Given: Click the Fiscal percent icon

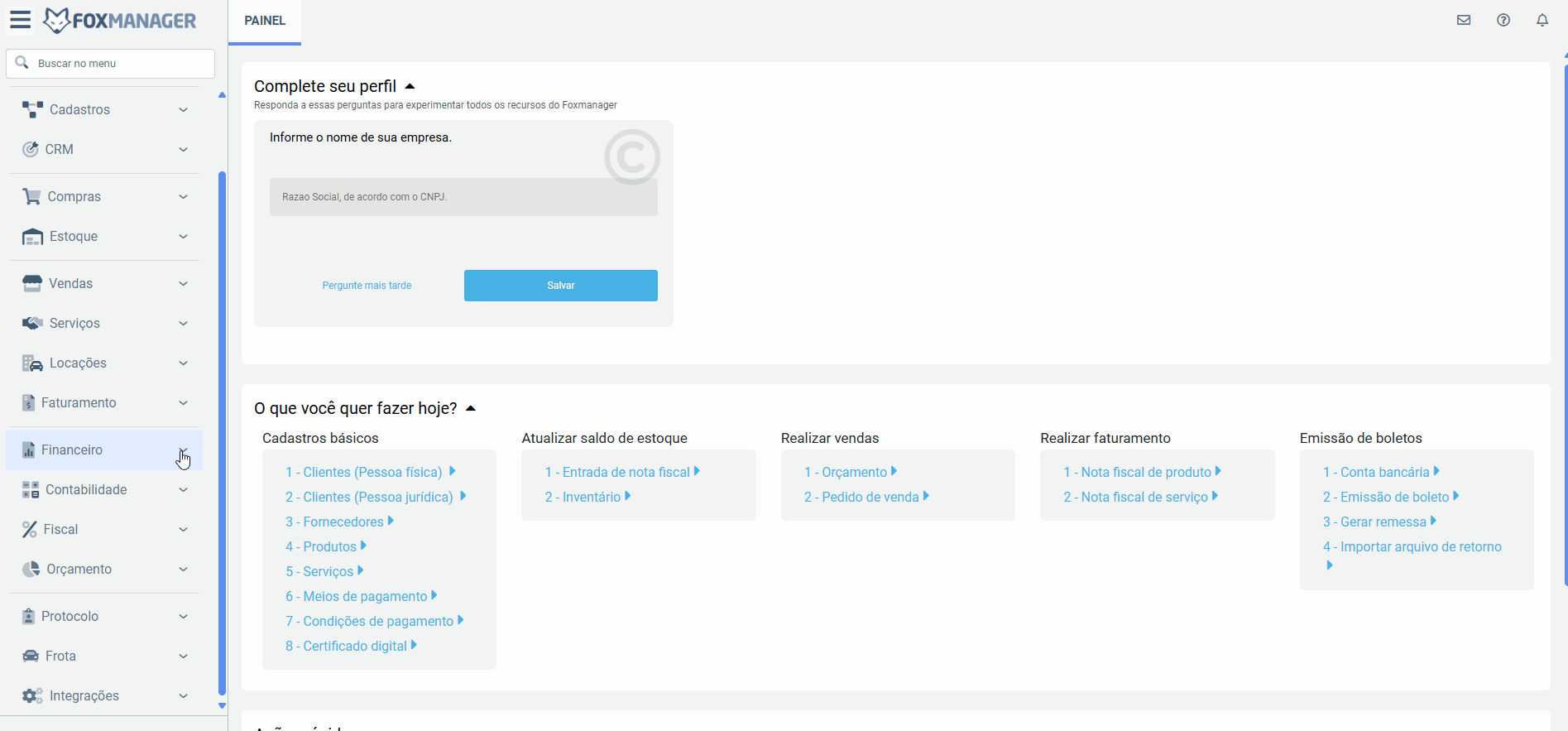Looking at the screenshot, I should click(30, 529).
